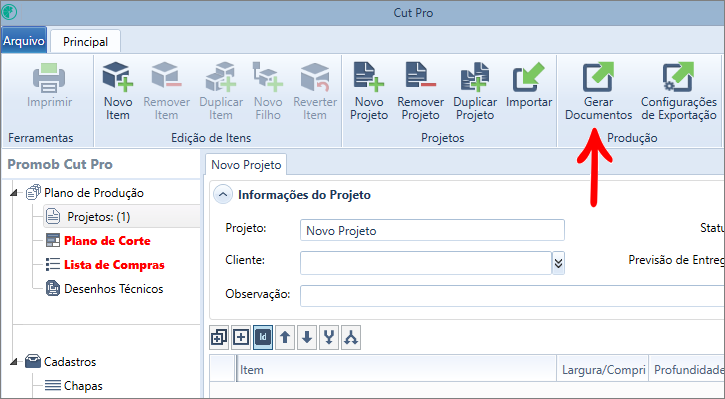Select Remover Projeto in ribbon
The height and width of the screenshot is (399, 725).
point(420,91)
